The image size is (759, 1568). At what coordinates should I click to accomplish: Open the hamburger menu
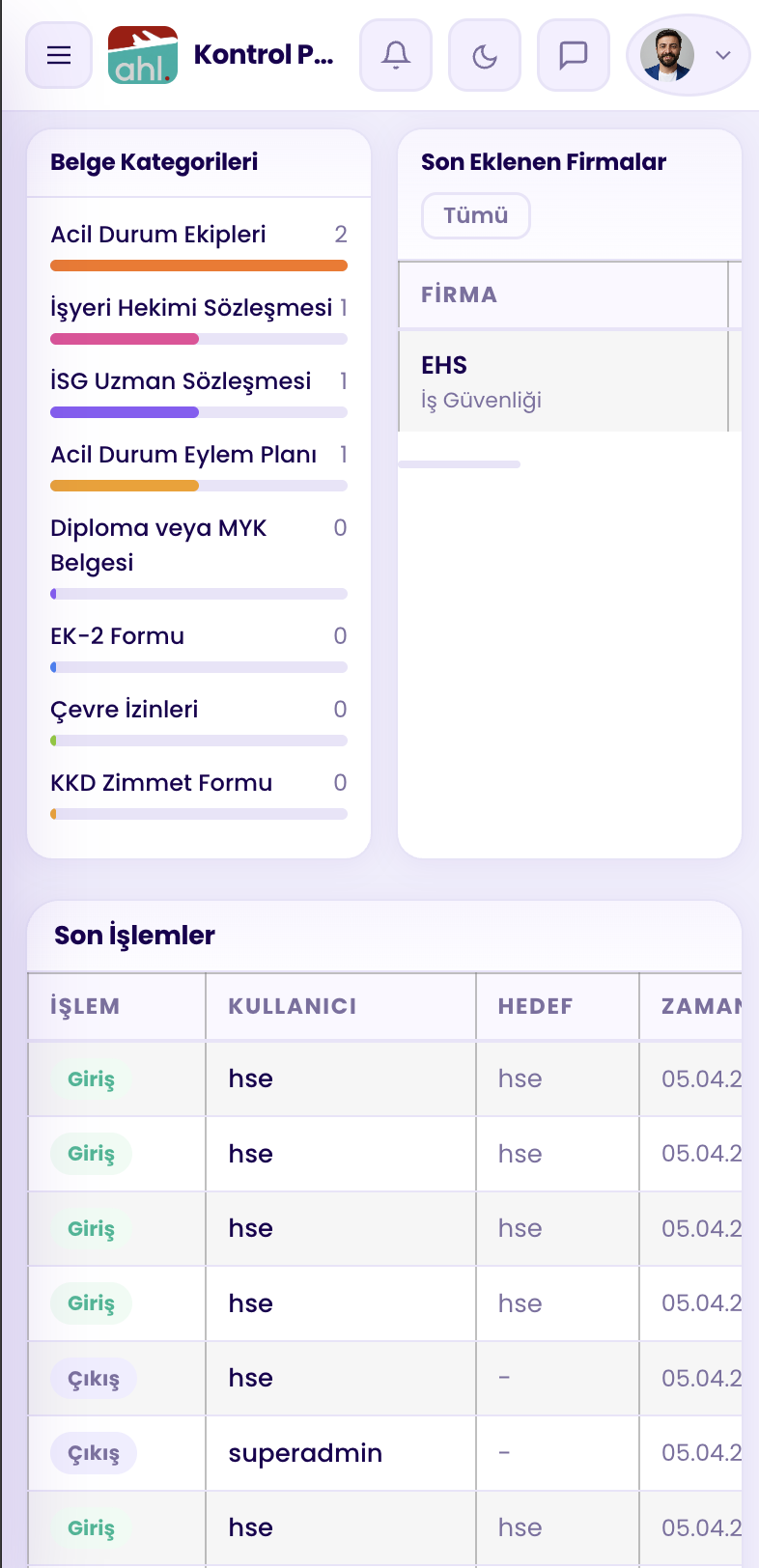tap(59, 55)
